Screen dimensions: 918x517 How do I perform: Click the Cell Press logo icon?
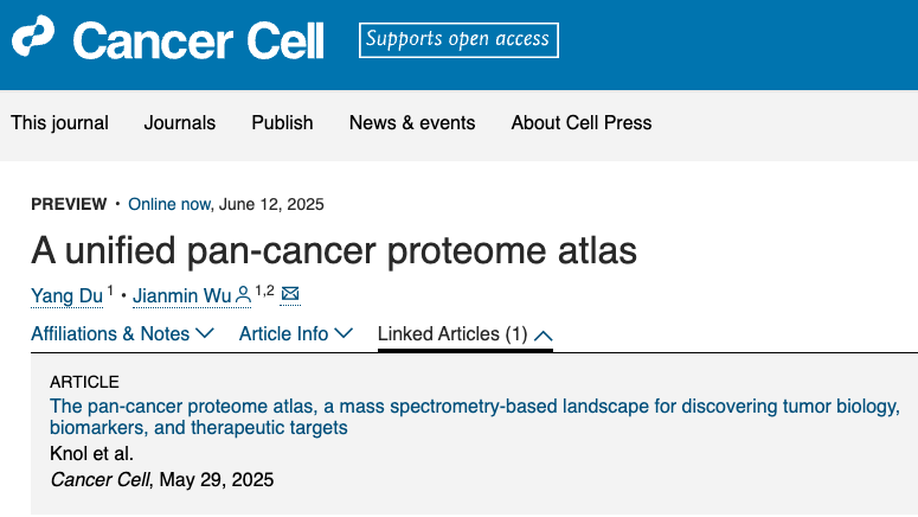33,36
